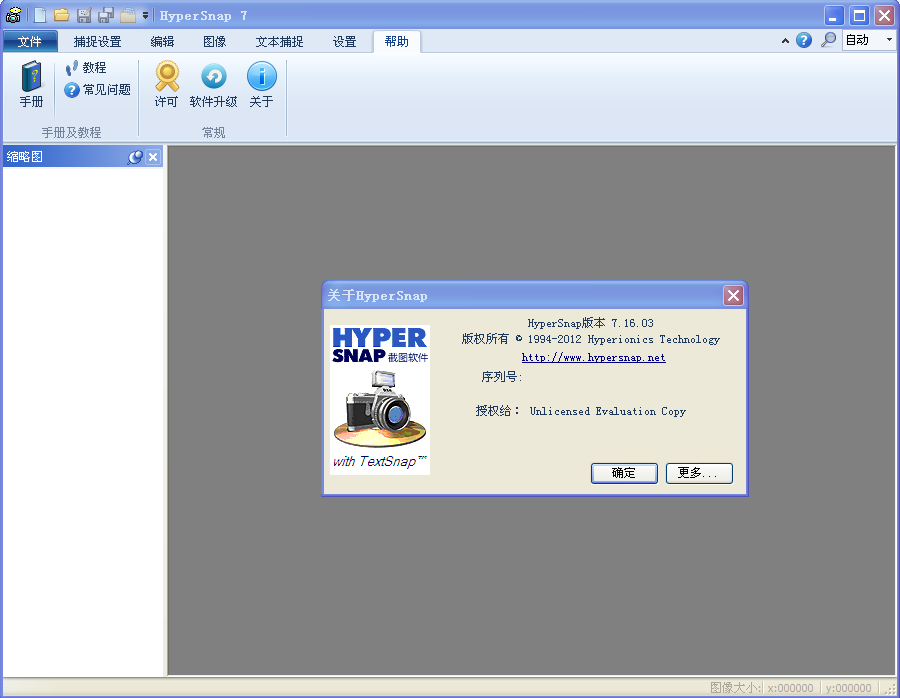Click the 缩略图 panel title
The width and height of the screenshot is (900, 698).
coord(25,157)
